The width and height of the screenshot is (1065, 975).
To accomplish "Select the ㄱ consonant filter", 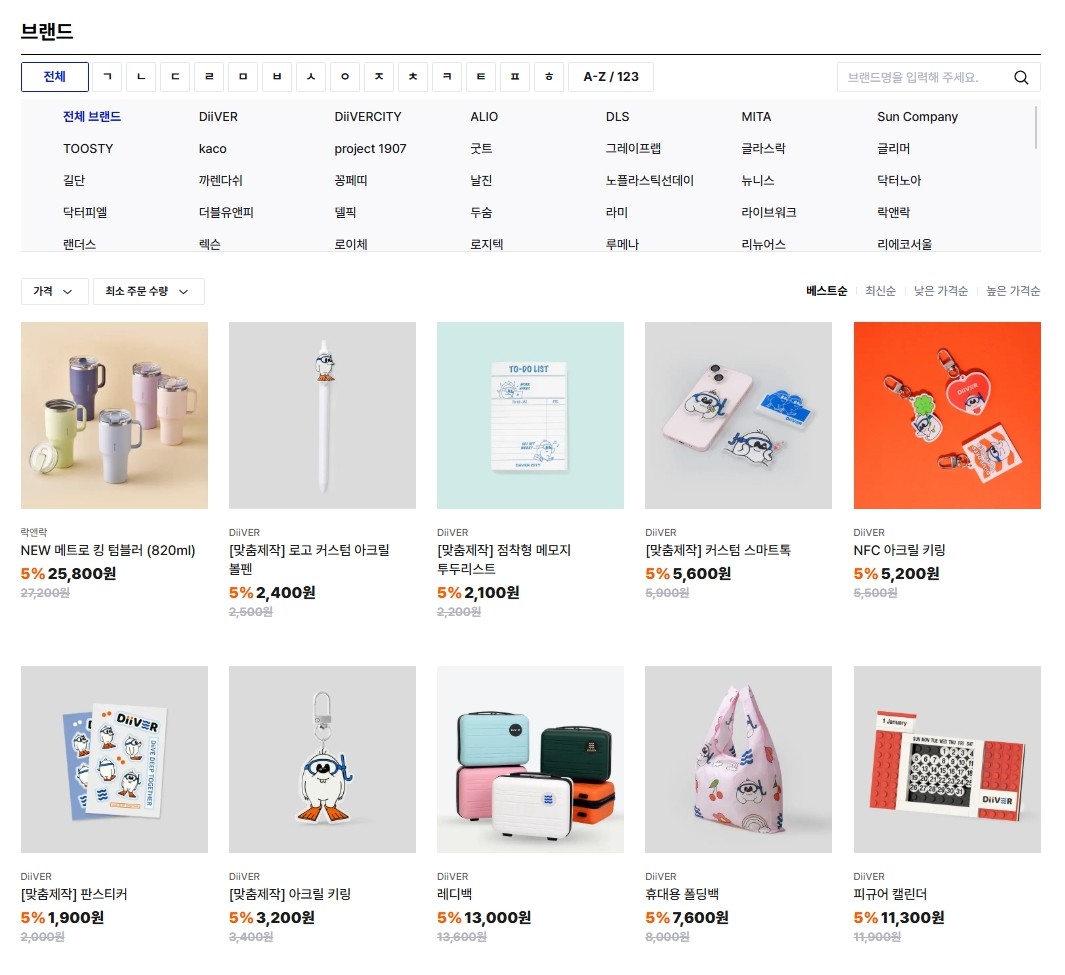I will pos(107,77).
